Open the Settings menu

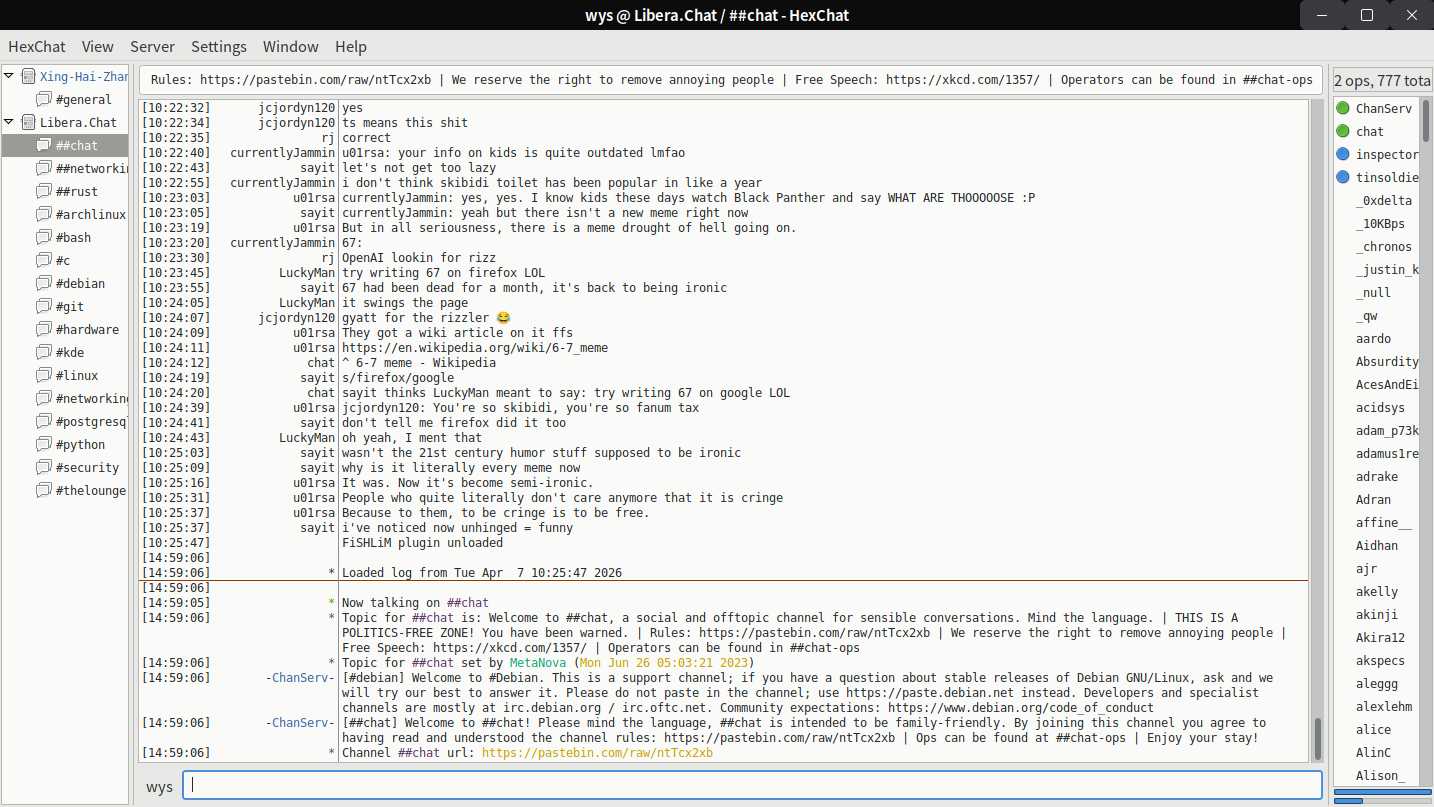[x=219, y=47]
